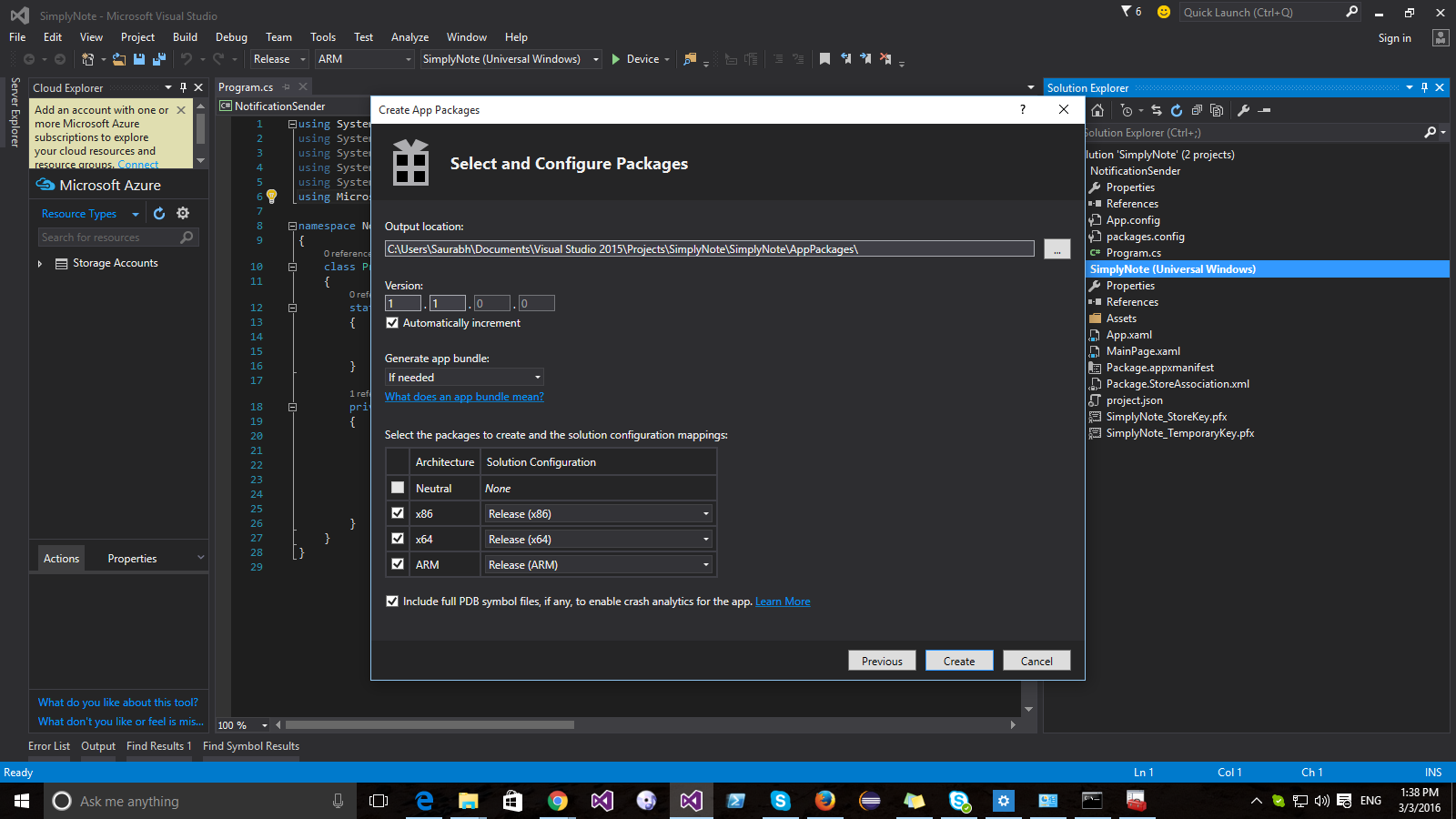Launch Microsoft Edge from the taskbar
1456x819 pixels.
pyautogui.click(x=423, y=801)
